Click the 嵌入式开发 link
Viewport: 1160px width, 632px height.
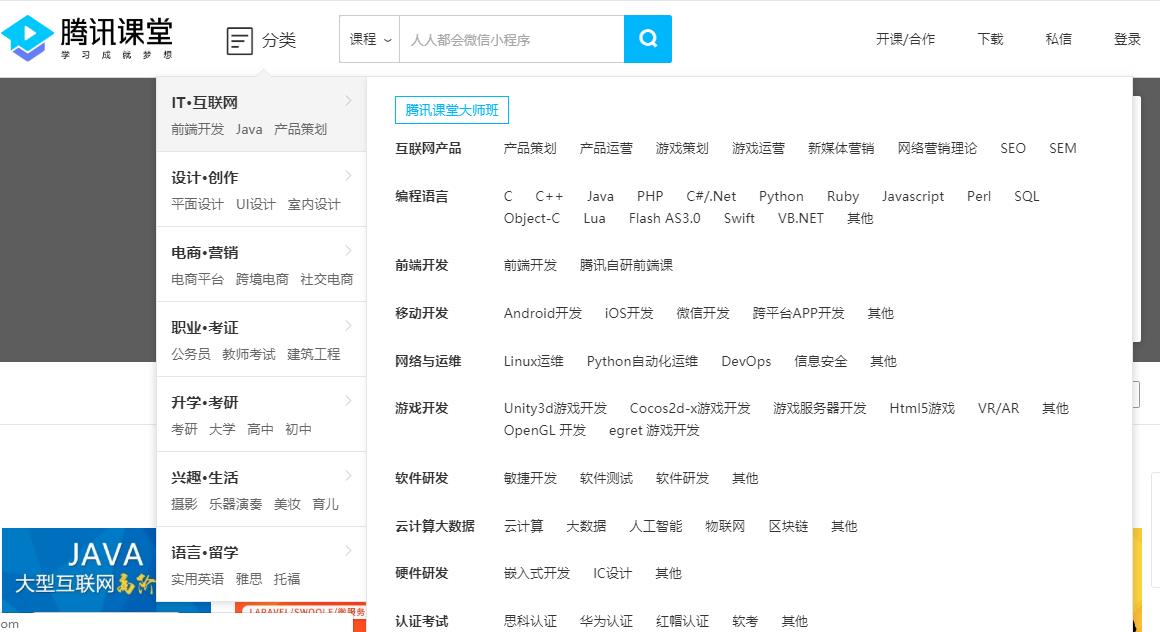(x=536, y=573)
